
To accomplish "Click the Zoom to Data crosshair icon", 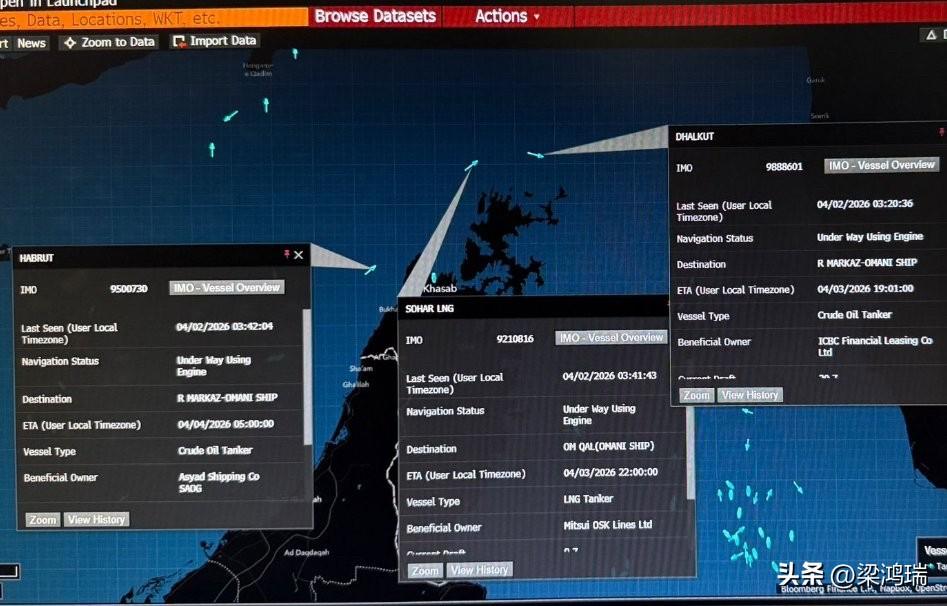I will tap(70, 43).
